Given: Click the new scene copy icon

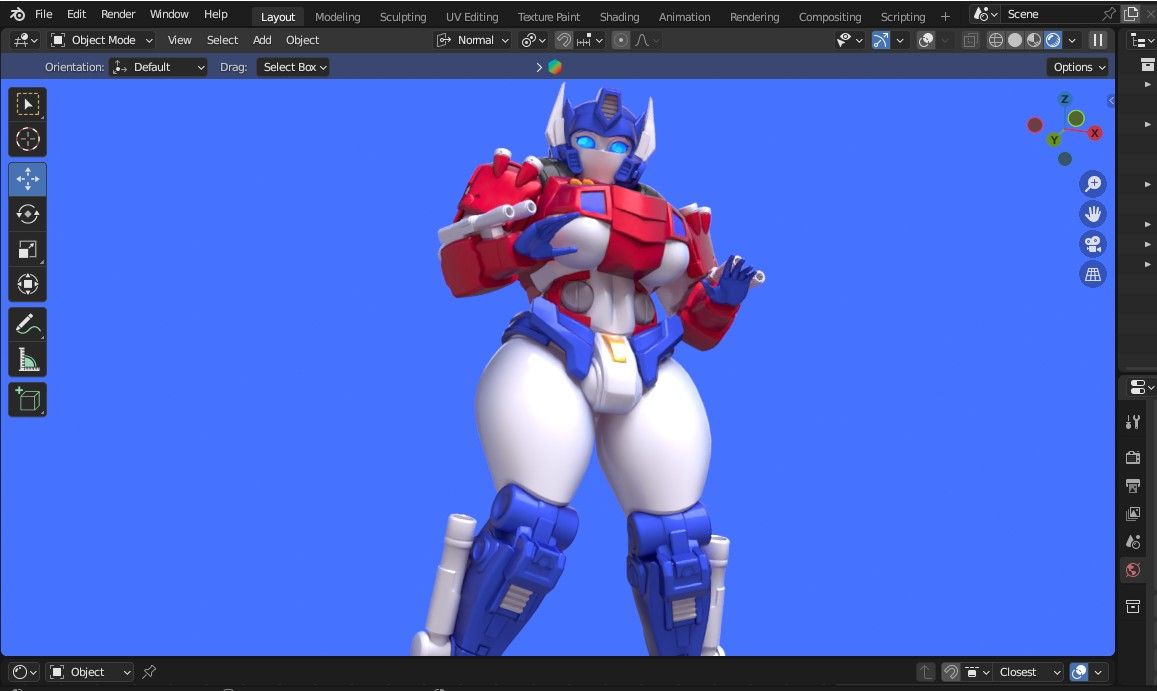Looking at the screenshot, I should point(1130,14).
